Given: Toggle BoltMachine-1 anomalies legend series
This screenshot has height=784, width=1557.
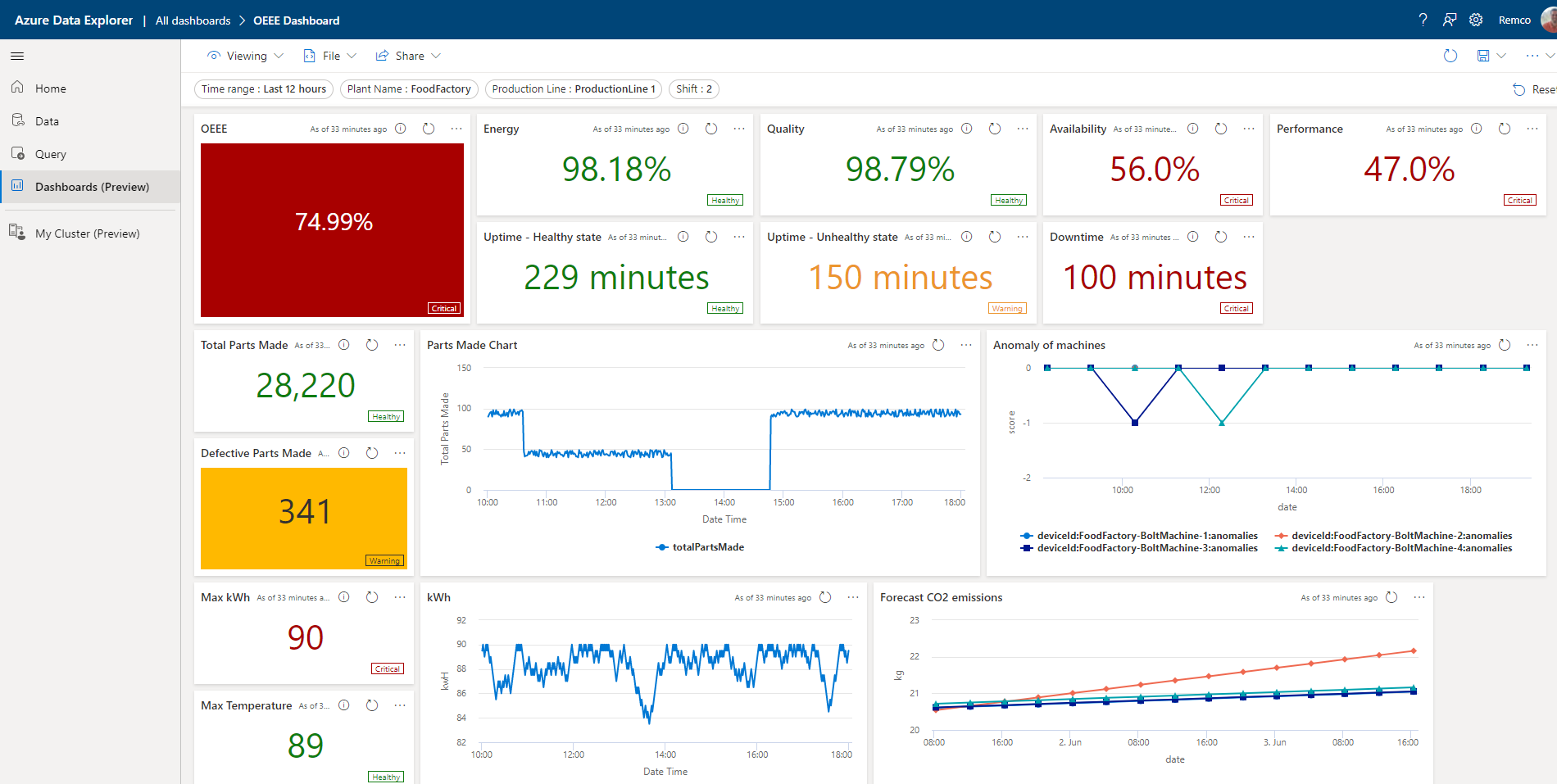Looking at the screenshot, I should [x=1139, y=536].
